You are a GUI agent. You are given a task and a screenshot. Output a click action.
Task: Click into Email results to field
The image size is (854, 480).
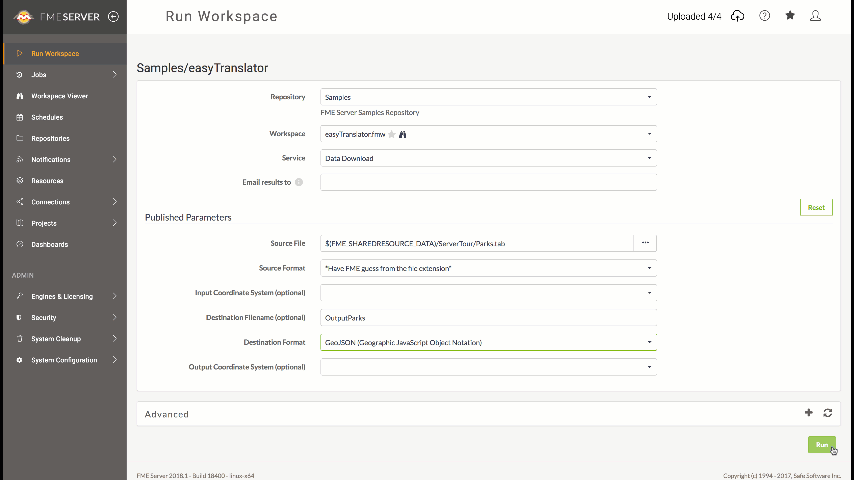(x=488, y=182)
